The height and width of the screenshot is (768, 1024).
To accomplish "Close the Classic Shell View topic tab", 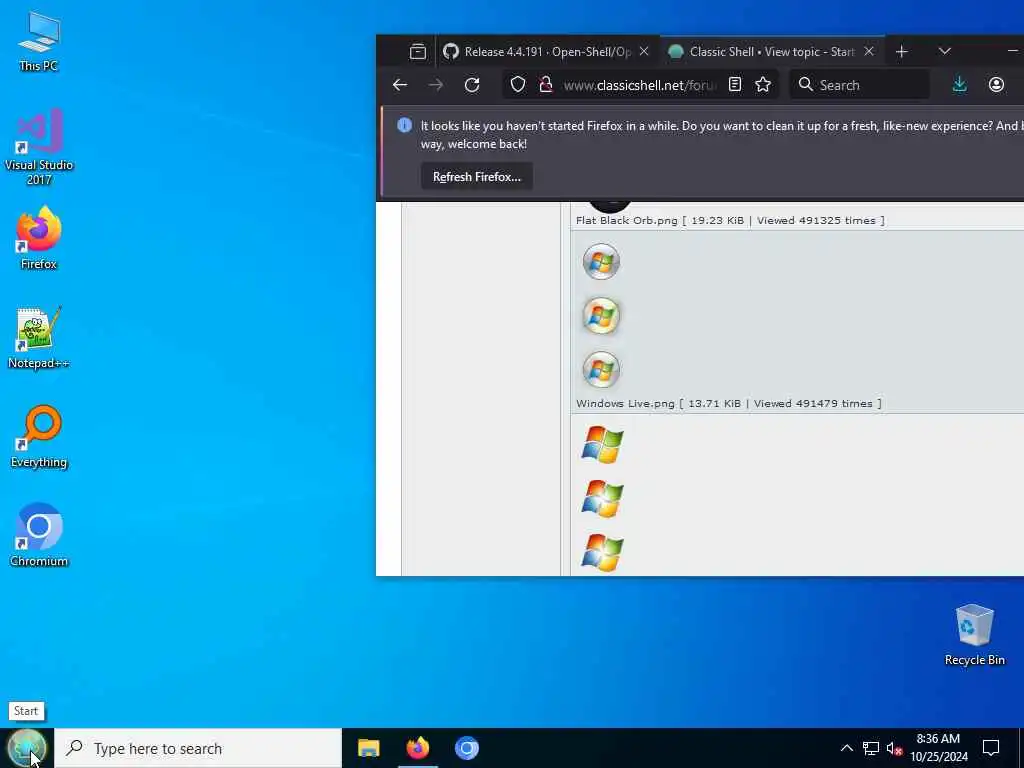I will 869,52.
